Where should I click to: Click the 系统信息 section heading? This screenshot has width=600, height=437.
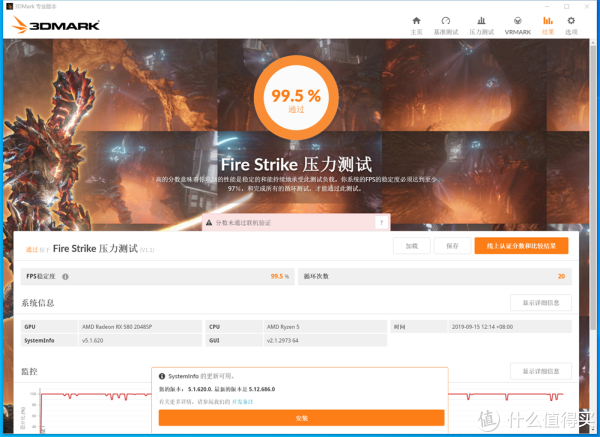[x=38, y=303]
